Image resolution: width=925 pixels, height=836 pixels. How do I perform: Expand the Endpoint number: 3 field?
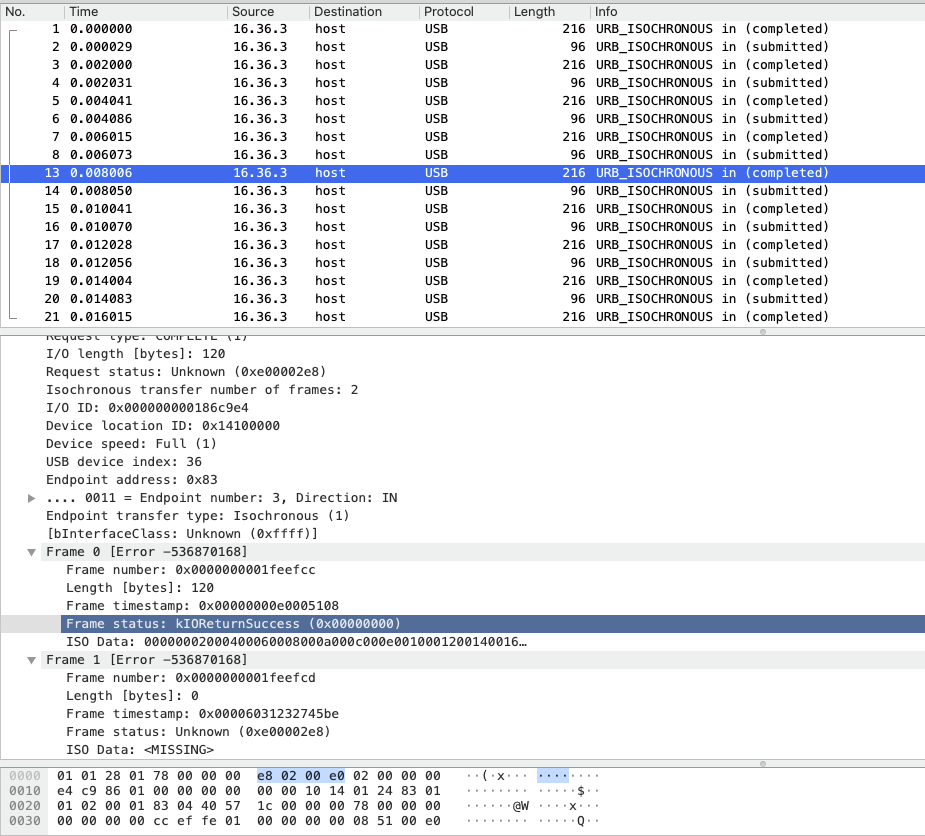[32, 499]
